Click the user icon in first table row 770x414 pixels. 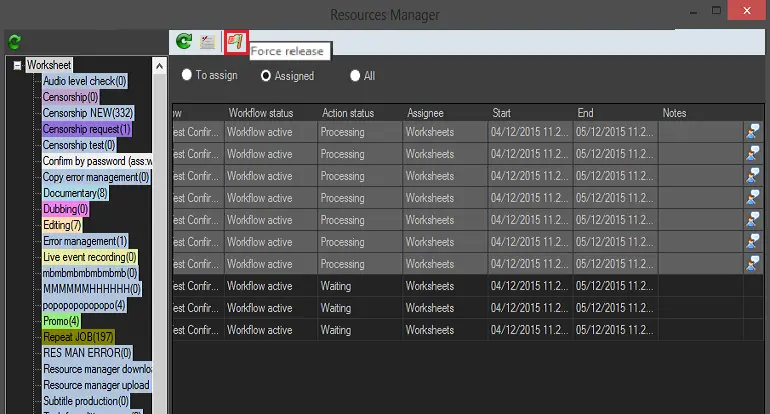(752, 132)
